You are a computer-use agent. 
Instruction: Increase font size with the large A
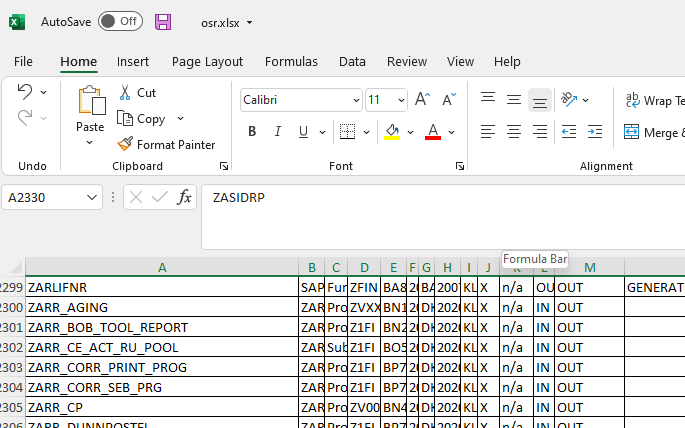(422, 100)
